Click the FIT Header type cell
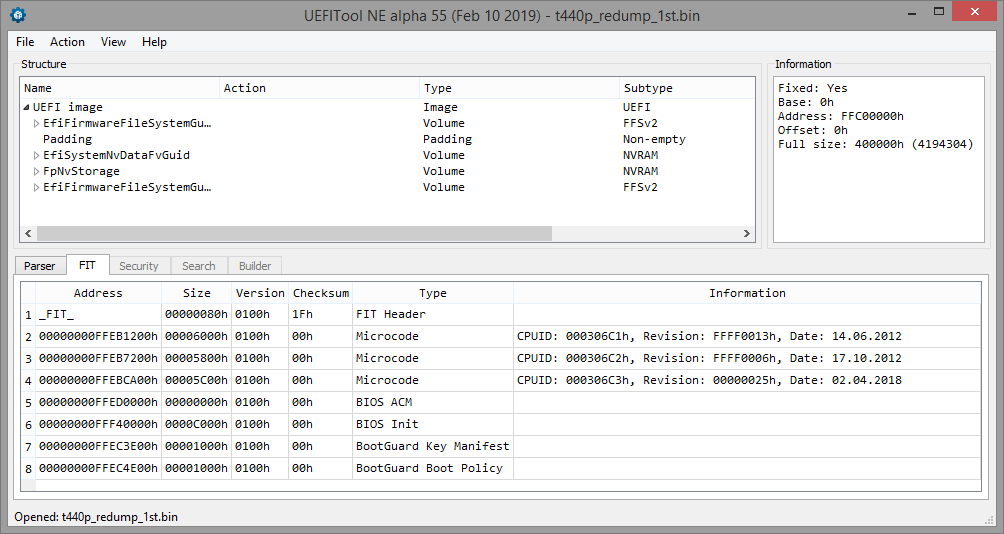The height and width of the screenshot is (534, 1004). (x=433, y=314)
